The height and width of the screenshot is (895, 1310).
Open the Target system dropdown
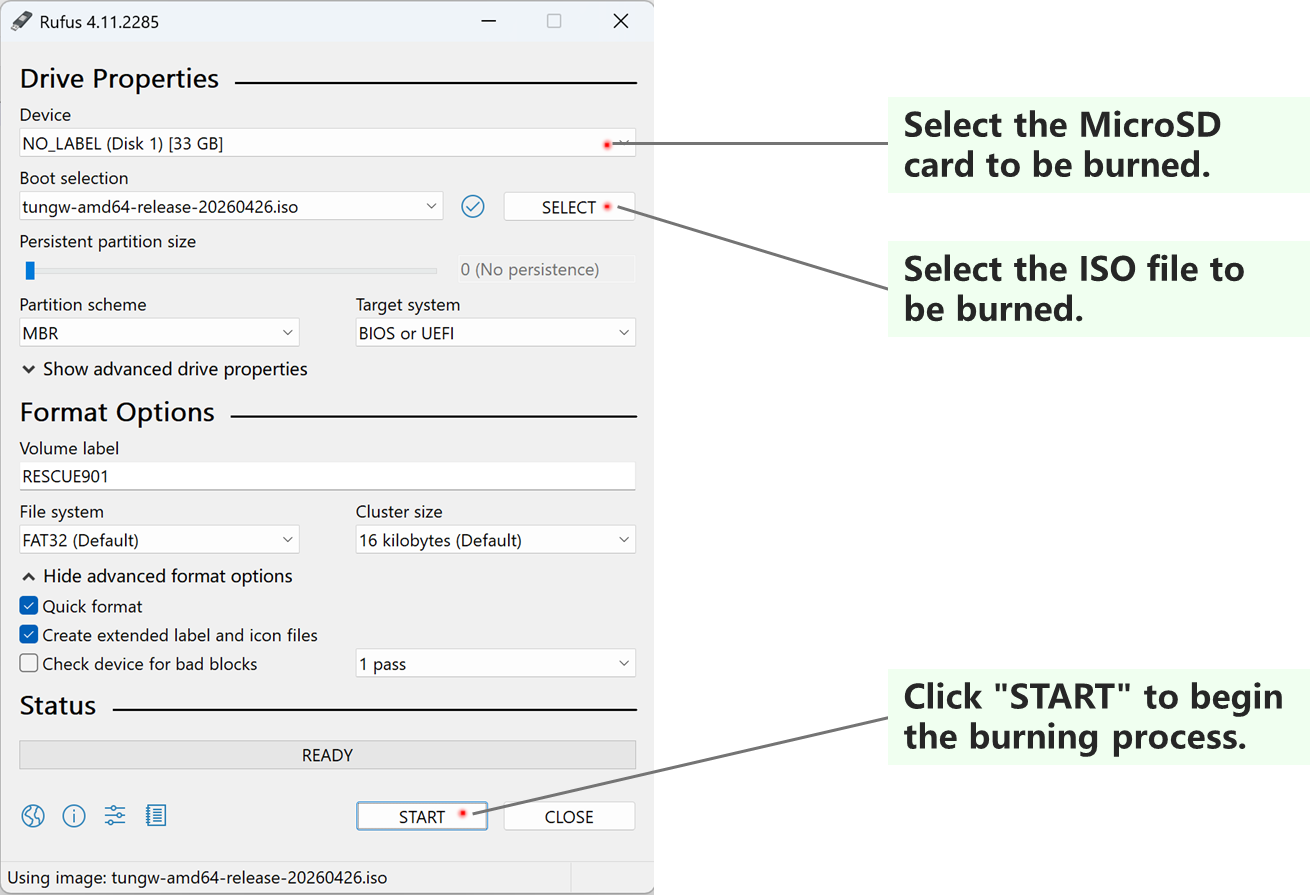(x=495, y=333)
